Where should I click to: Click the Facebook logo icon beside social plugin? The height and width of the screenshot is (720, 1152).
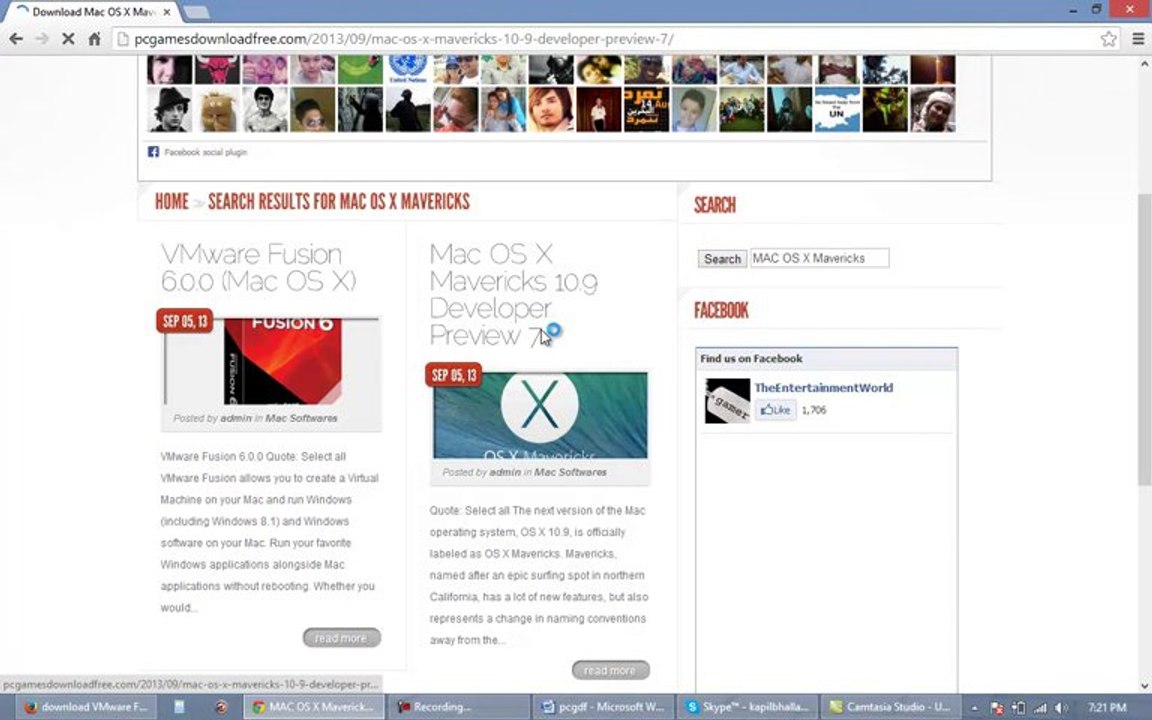click(x=153, y=152)
